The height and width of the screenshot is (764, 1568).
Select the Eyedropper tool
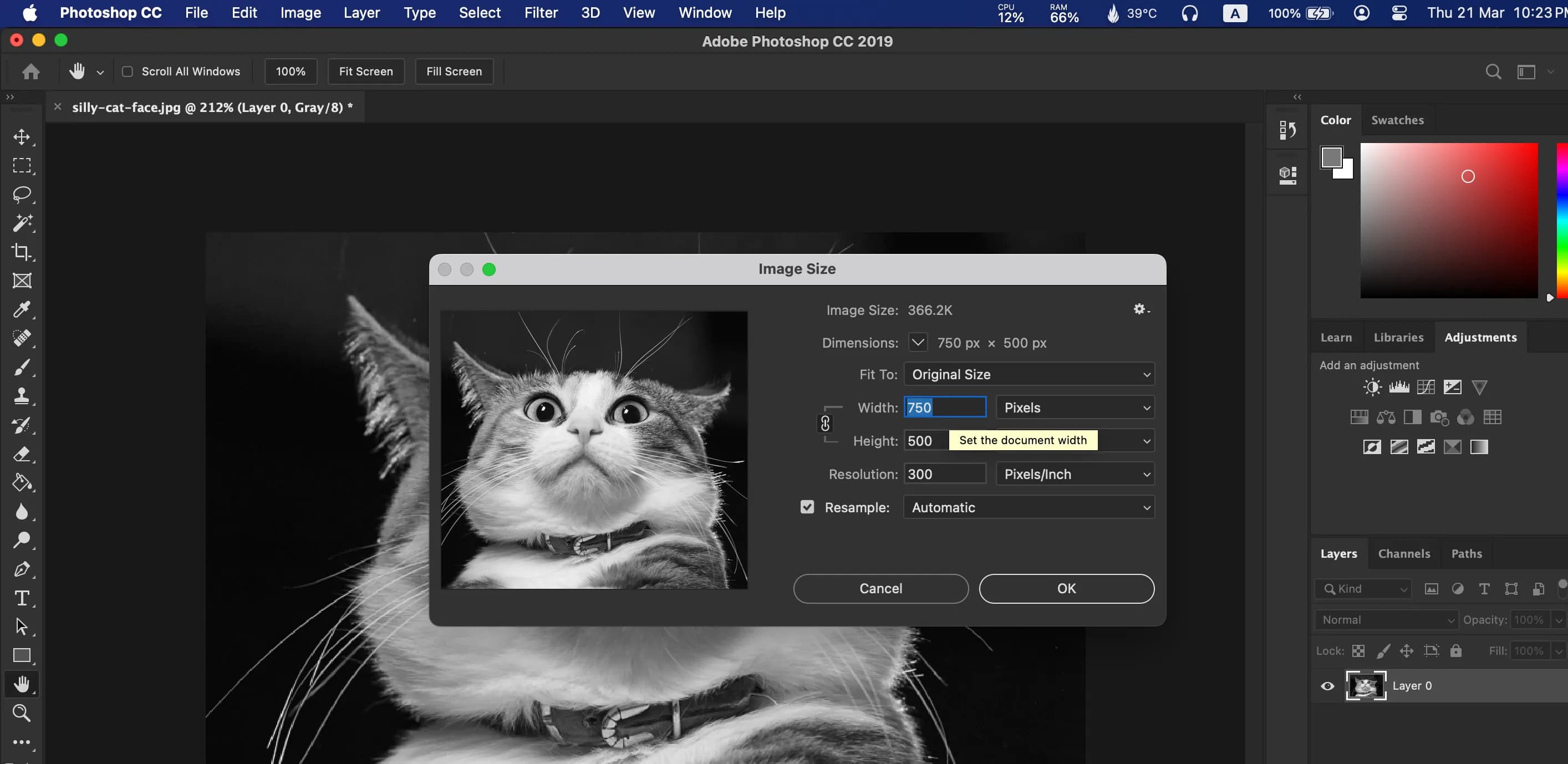tap(22, 309)
